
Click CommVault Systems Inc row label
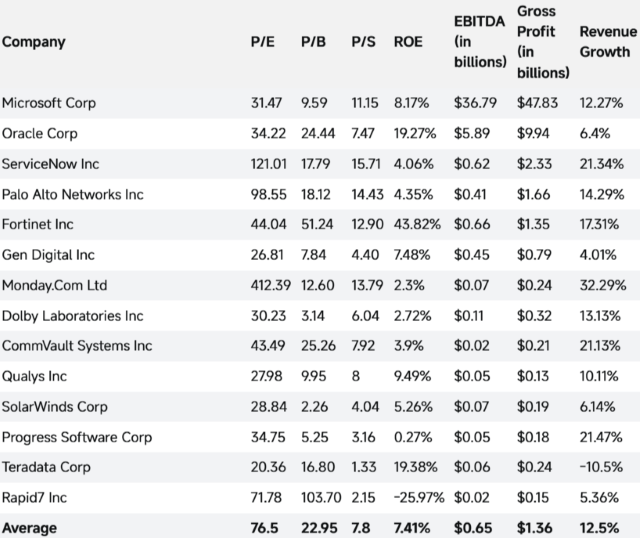[x=77, y=346]
